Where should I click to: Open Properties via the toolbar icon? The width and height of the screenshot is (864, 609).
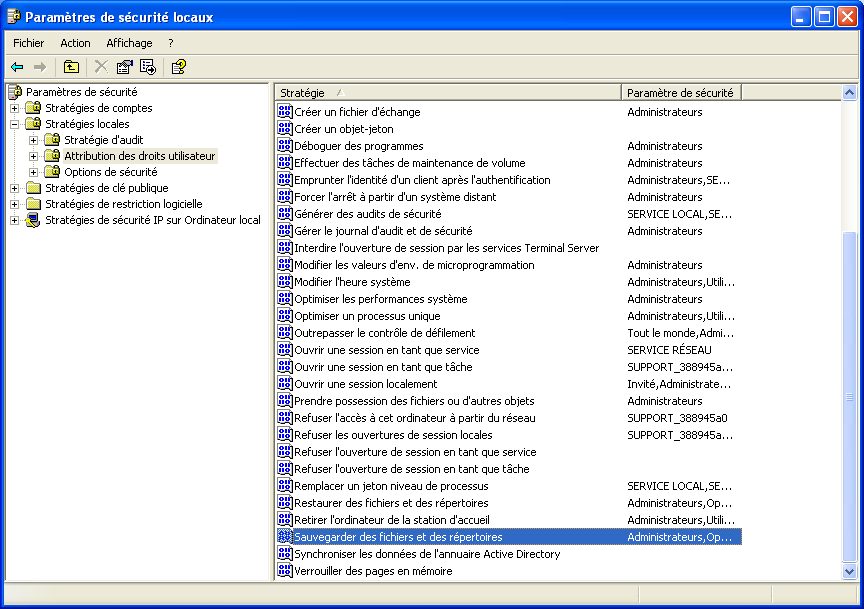124,67
